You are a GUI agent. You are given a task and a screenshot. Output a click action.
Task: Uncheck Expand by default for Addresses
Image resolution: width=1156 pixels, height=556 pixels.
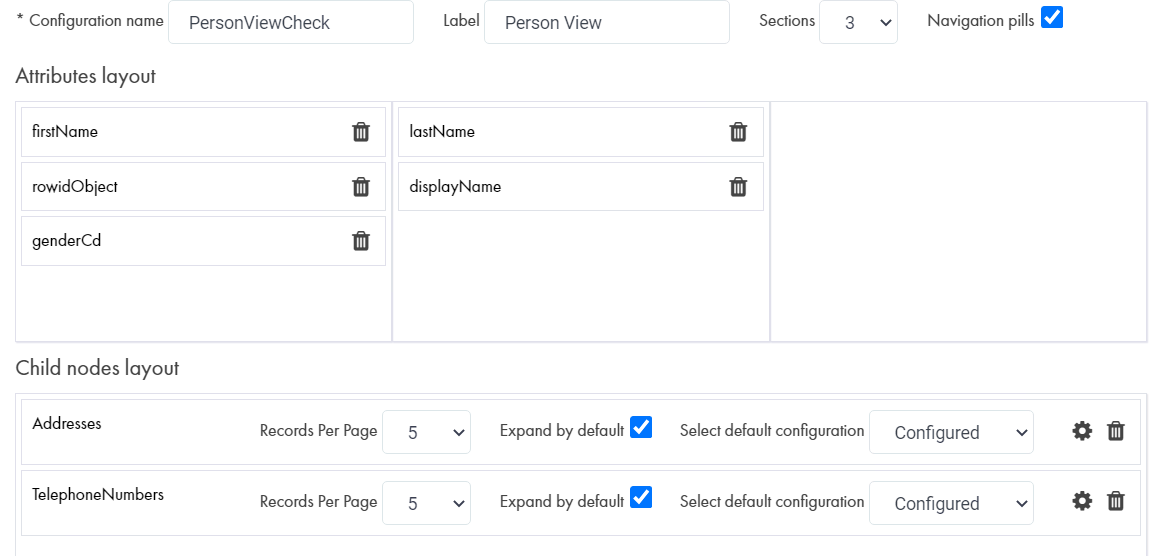641,428
